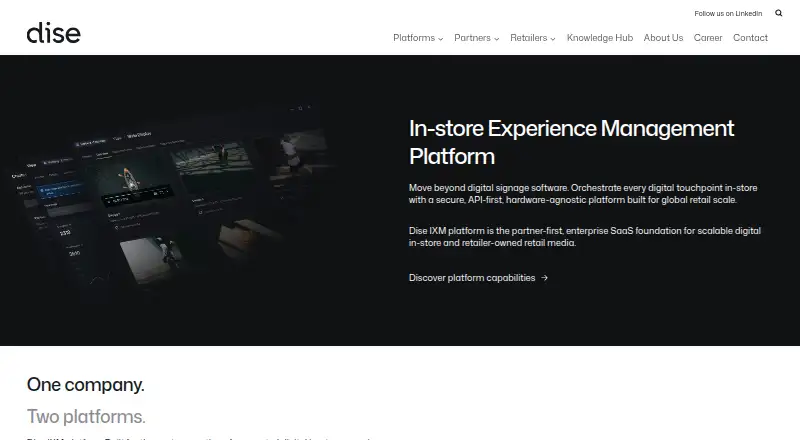Click the Dise logo
800x440 pixels.
(54, 33)
